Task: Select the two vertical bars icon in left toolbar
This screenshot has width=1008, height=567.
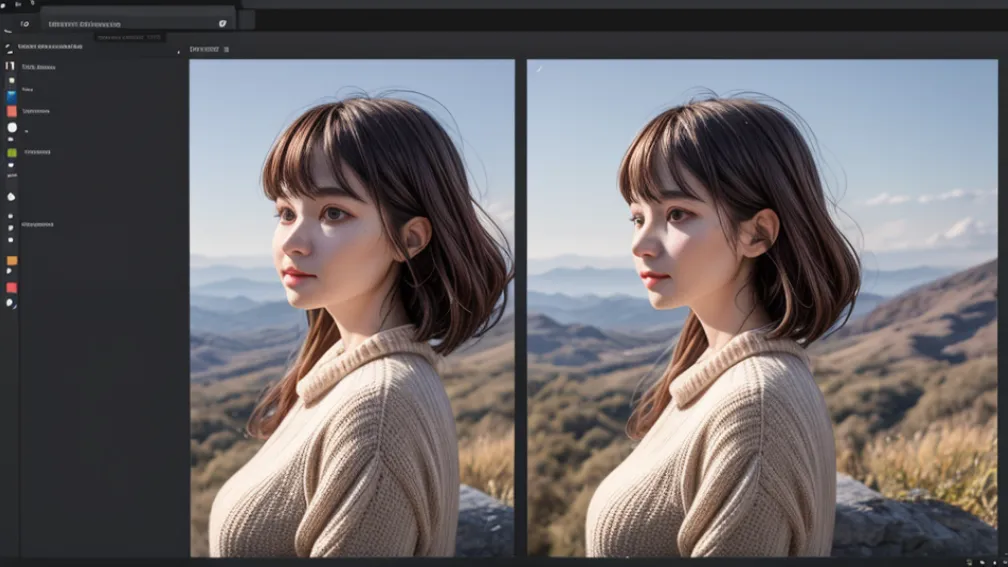Action: pyautogui.click(x=11, y=66)
